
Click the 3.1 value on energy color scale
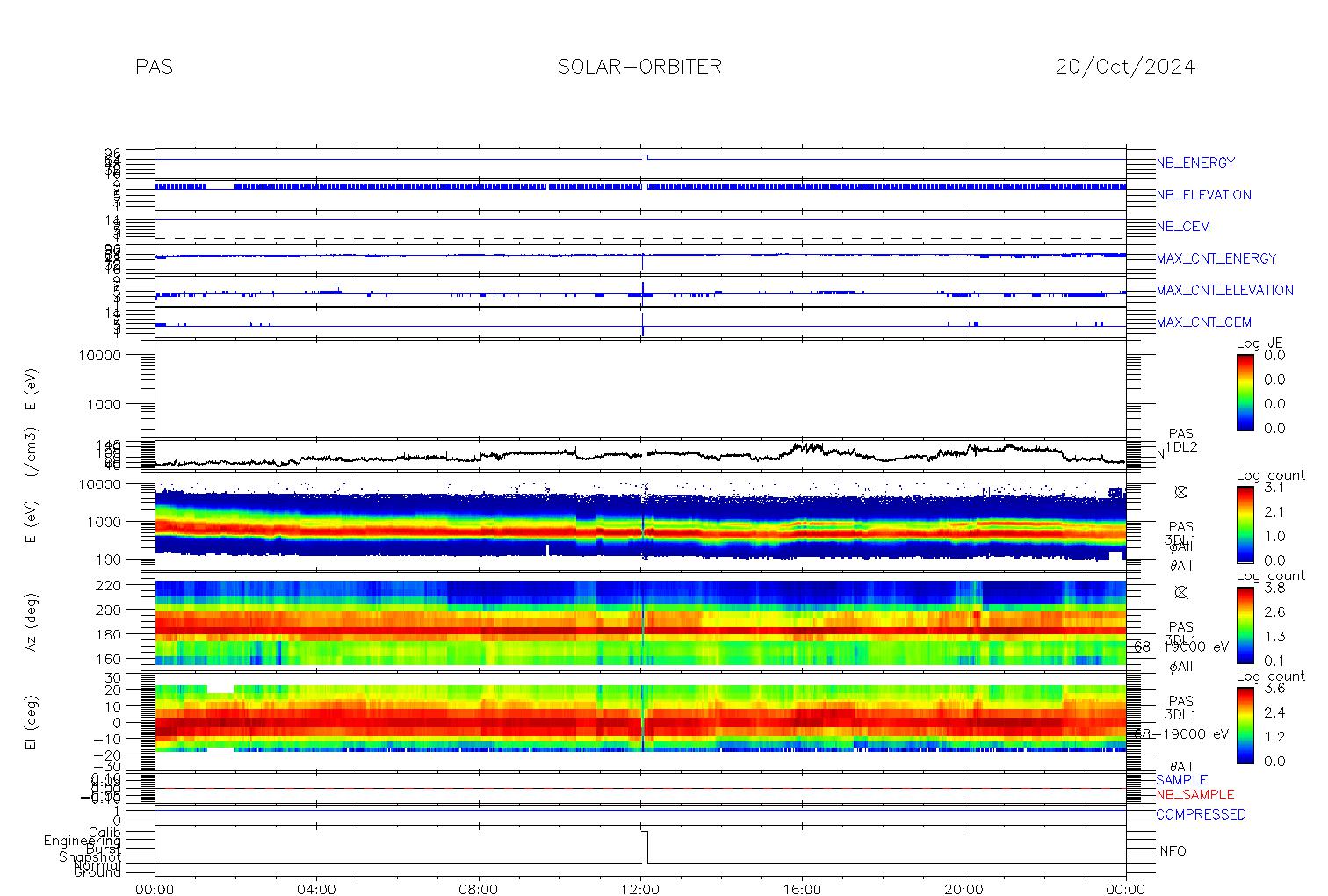tap(1274, 487)
